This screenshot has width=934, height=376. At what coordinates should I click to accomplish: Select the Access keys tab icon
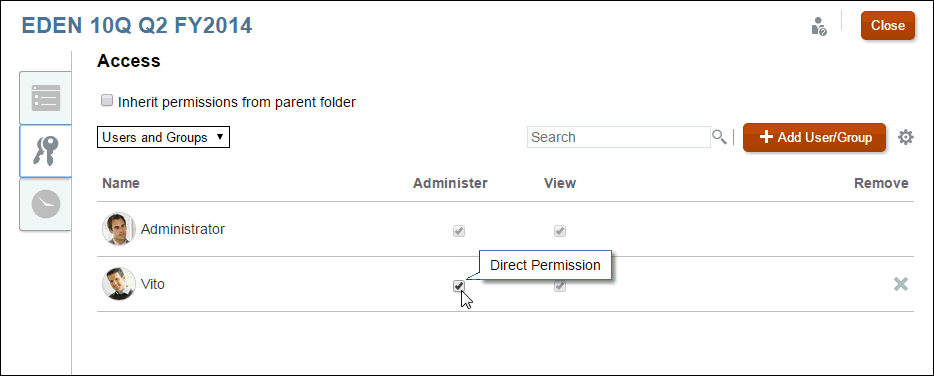tap(46, 151)
